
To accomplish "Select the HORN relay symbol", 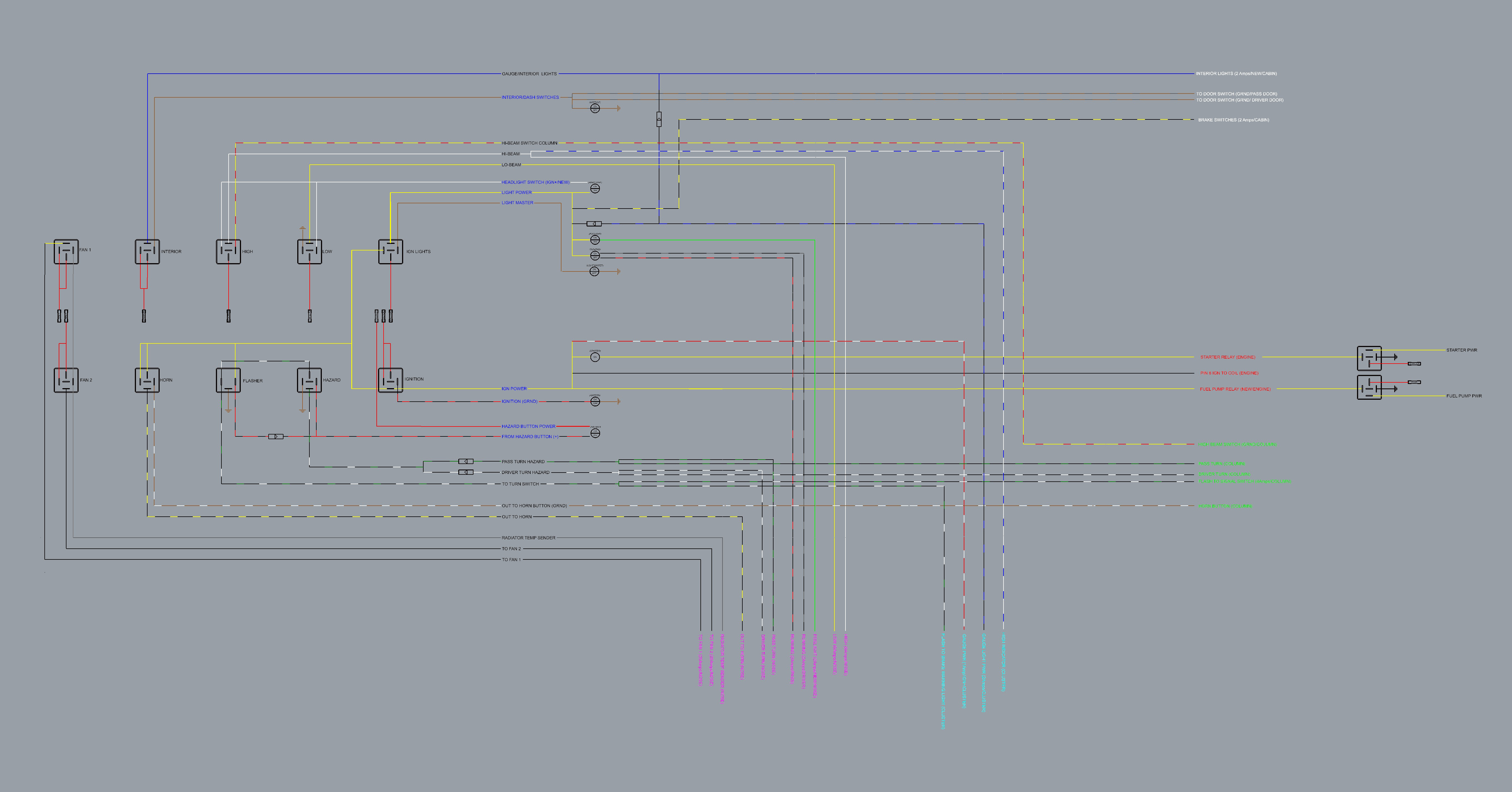I will (147, 380).
